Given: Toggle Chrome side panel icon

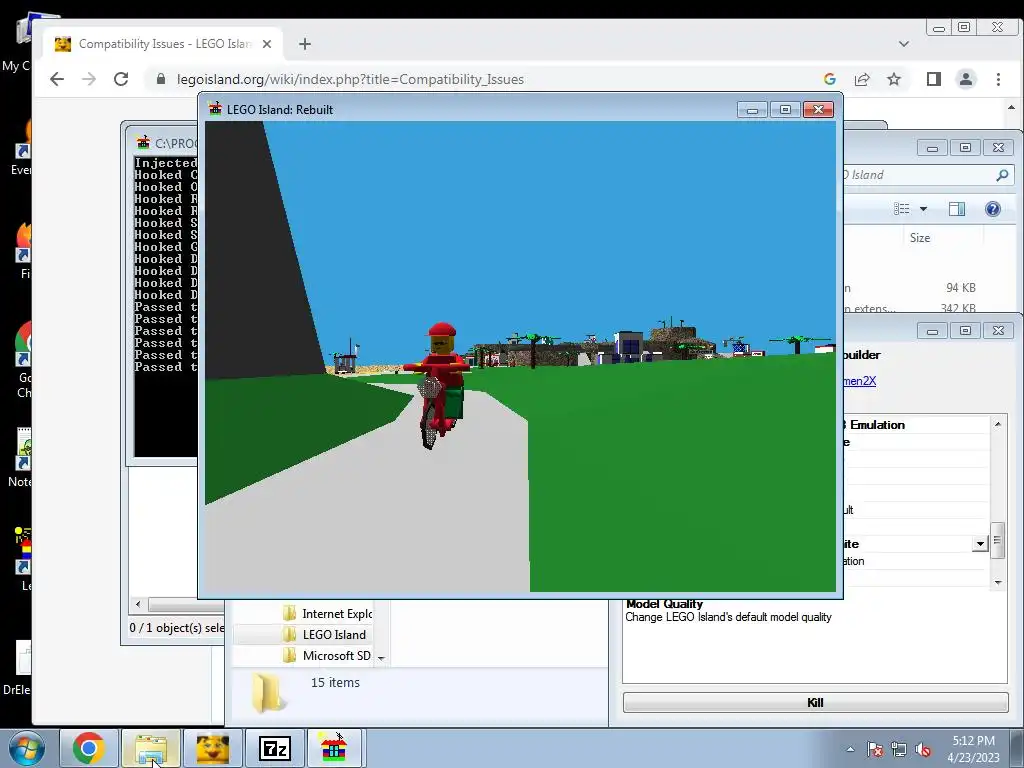Looking at the screenshot, I should 934,79.
